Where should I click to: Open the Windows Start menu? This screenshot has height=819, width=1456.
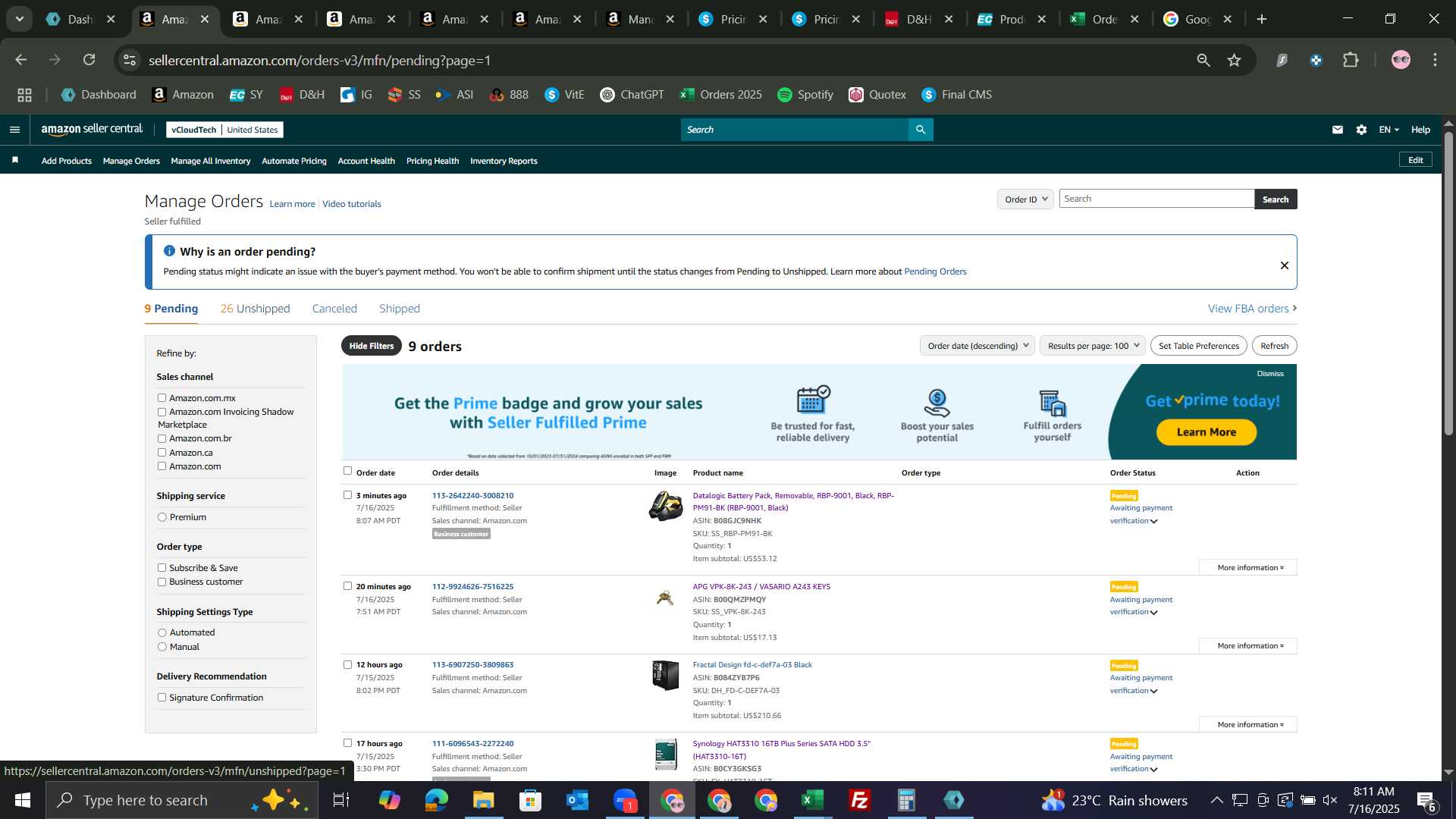23,800
